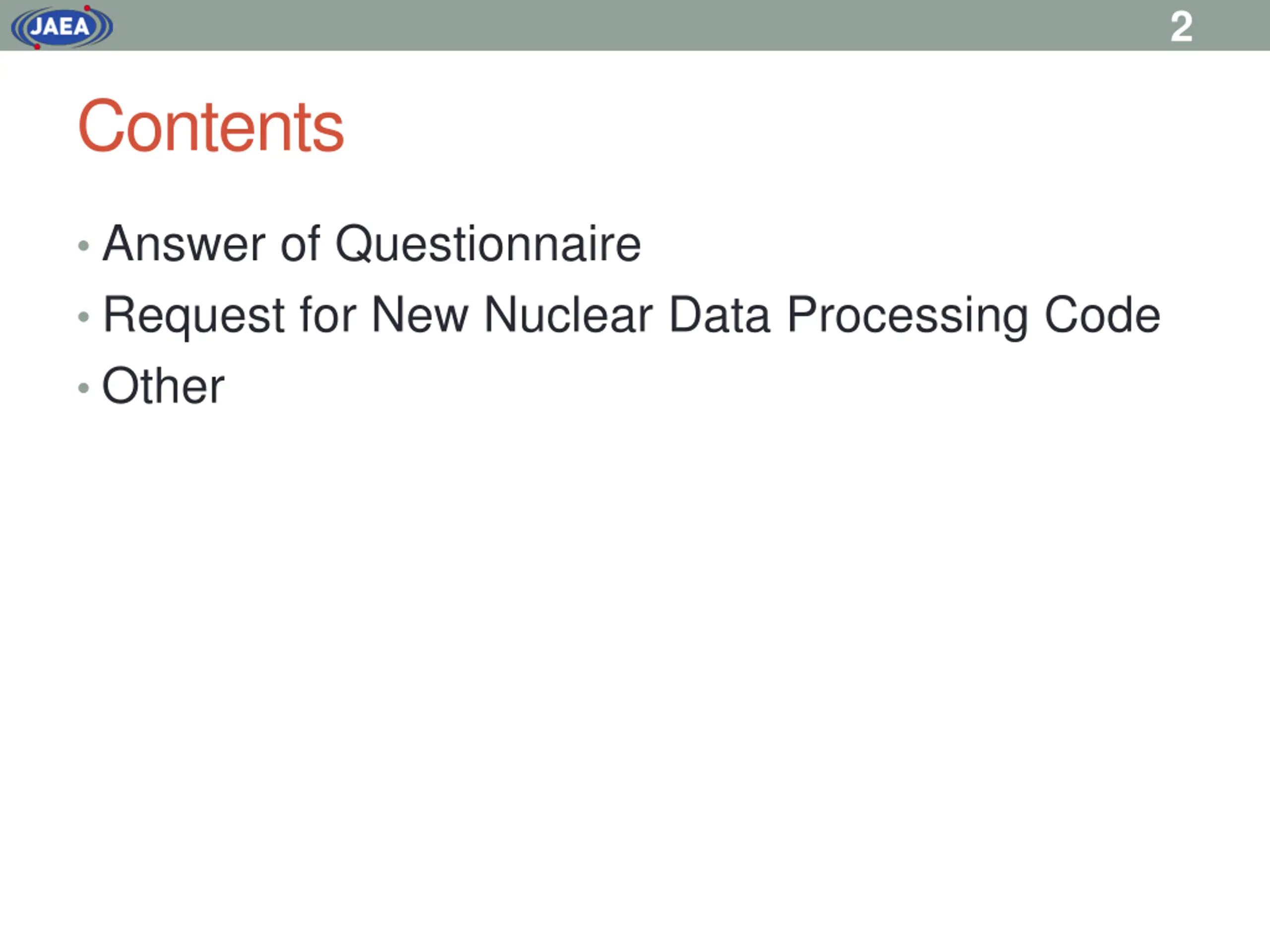Click the red dot below the JAEA logo
This screenshot has width=1270, height=952.
coord(37,47)
